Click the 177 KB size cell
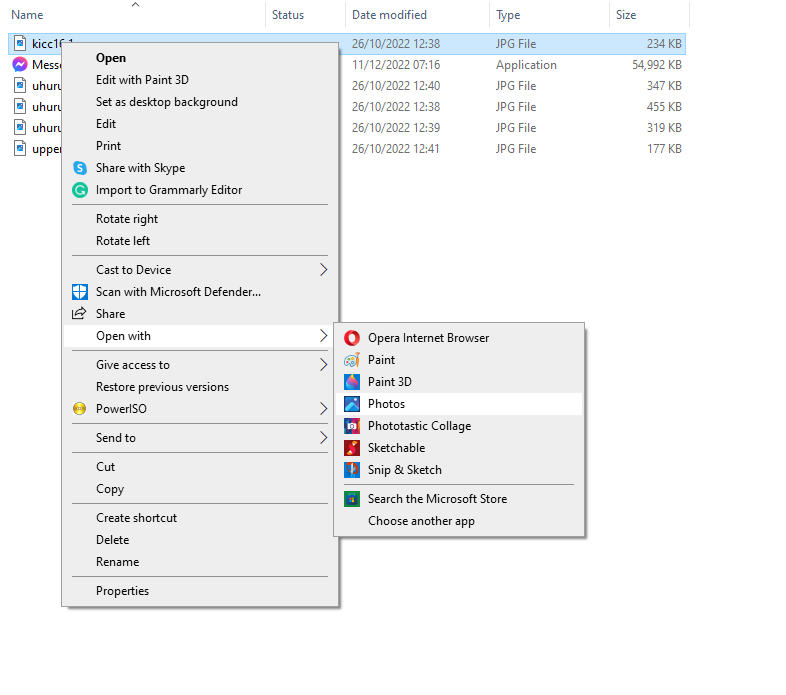 pyautogui.click(x=664, y=149)
